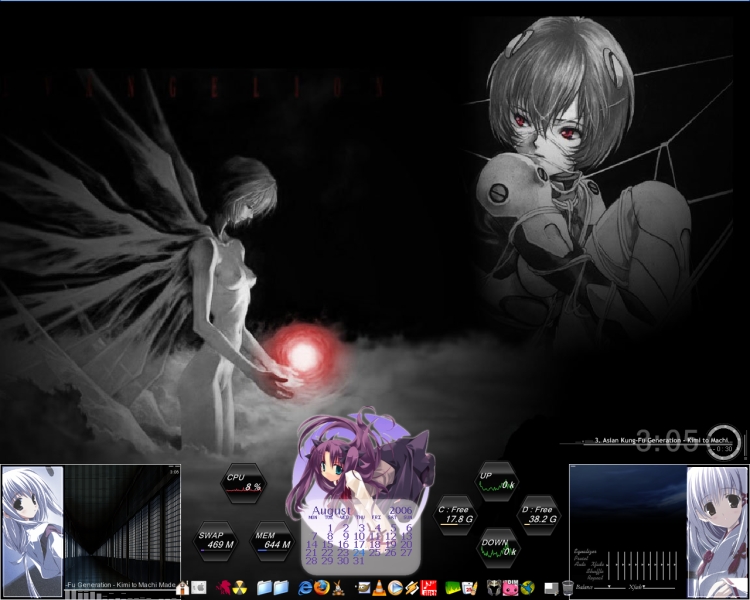Viewport: 750px width, 600px height.
Task: Toggle Repeat playback option
Action: point(596,578)
